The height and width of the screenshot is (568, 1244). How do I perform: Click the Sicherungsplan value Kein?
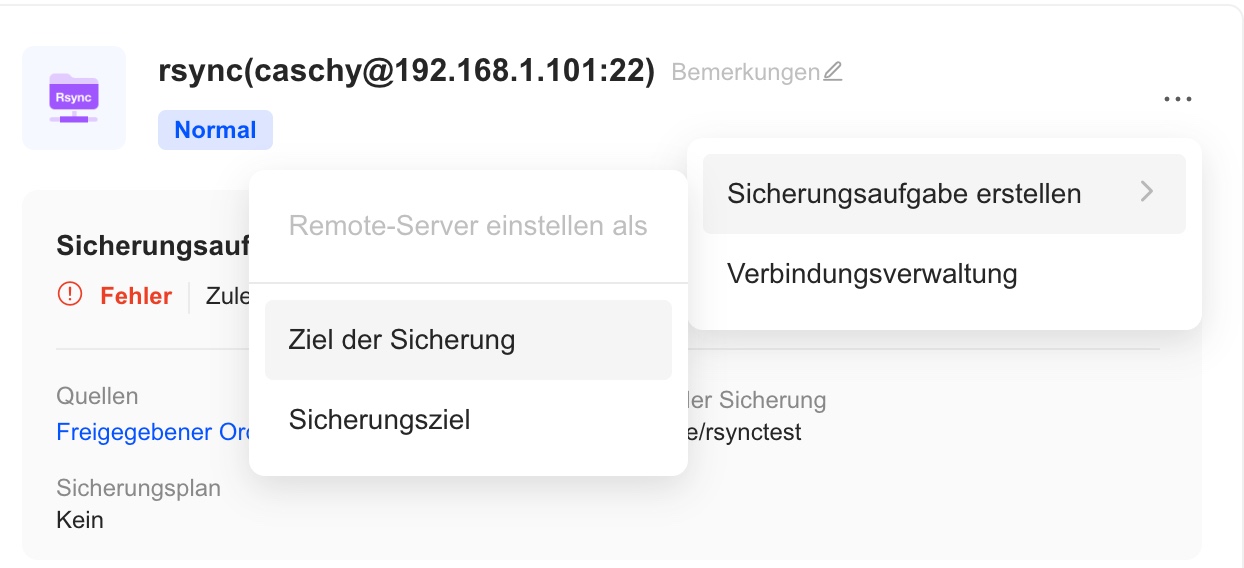(80, 520)
